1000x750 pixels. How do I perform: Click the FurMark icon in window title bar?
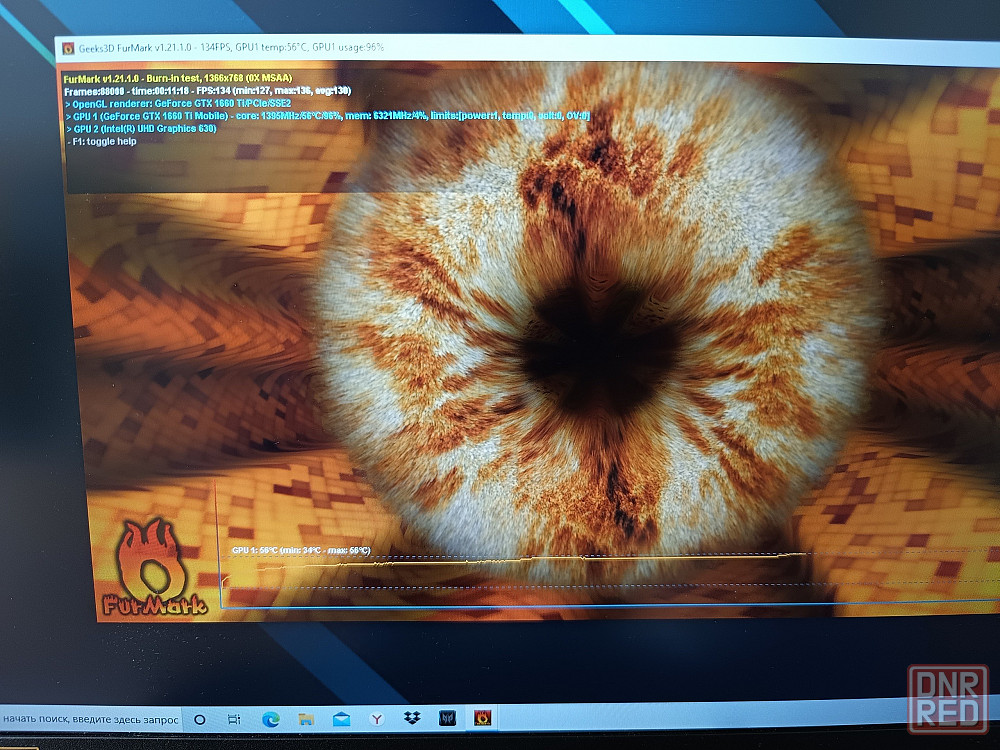point(68,48)
